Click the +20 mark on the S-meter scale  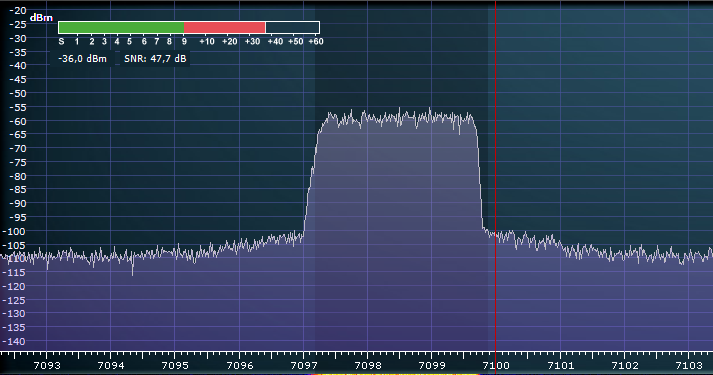pyautogui.click(x=230, y=41)
